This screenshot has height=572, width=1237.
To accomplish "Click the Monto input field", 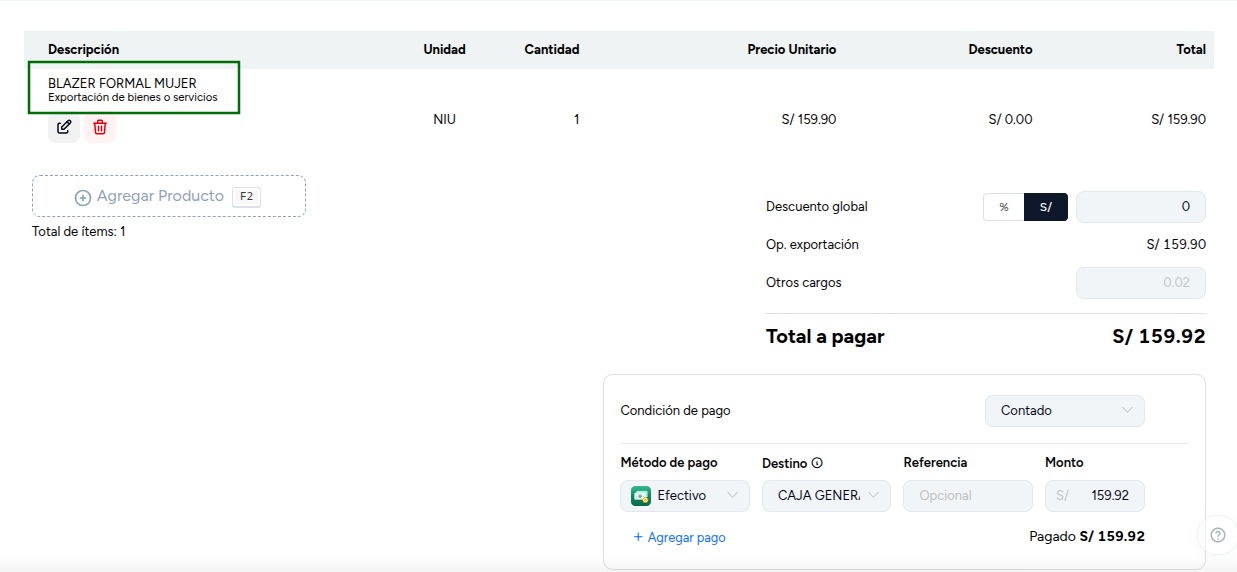I will [1095, 496].
